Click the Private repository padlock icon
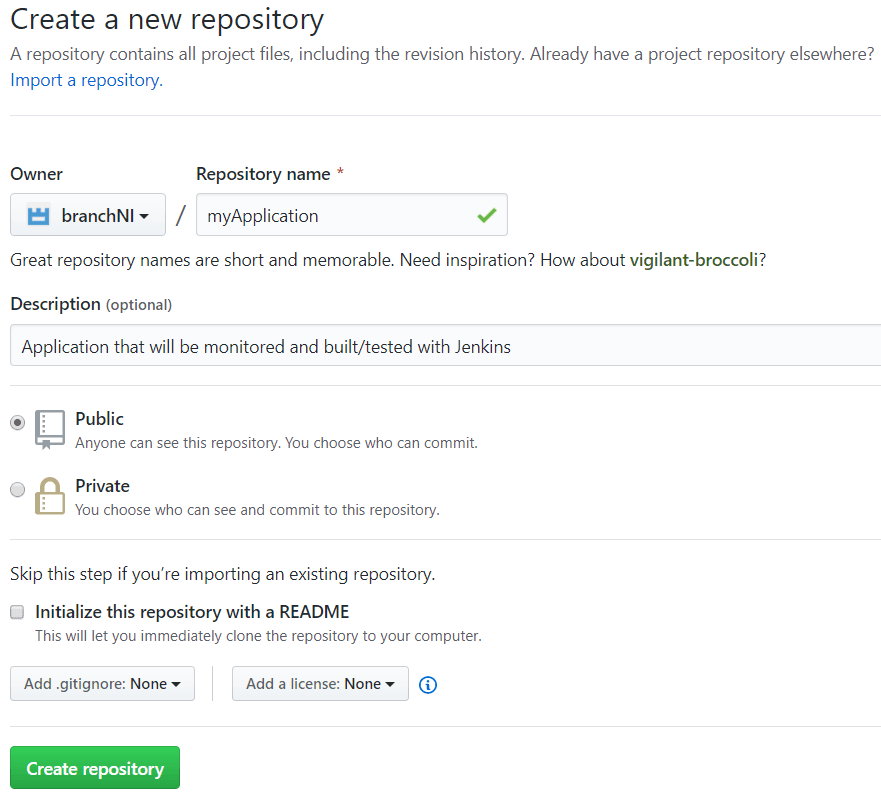The width and height of the screenshot is (881, 800). (48, 495)
